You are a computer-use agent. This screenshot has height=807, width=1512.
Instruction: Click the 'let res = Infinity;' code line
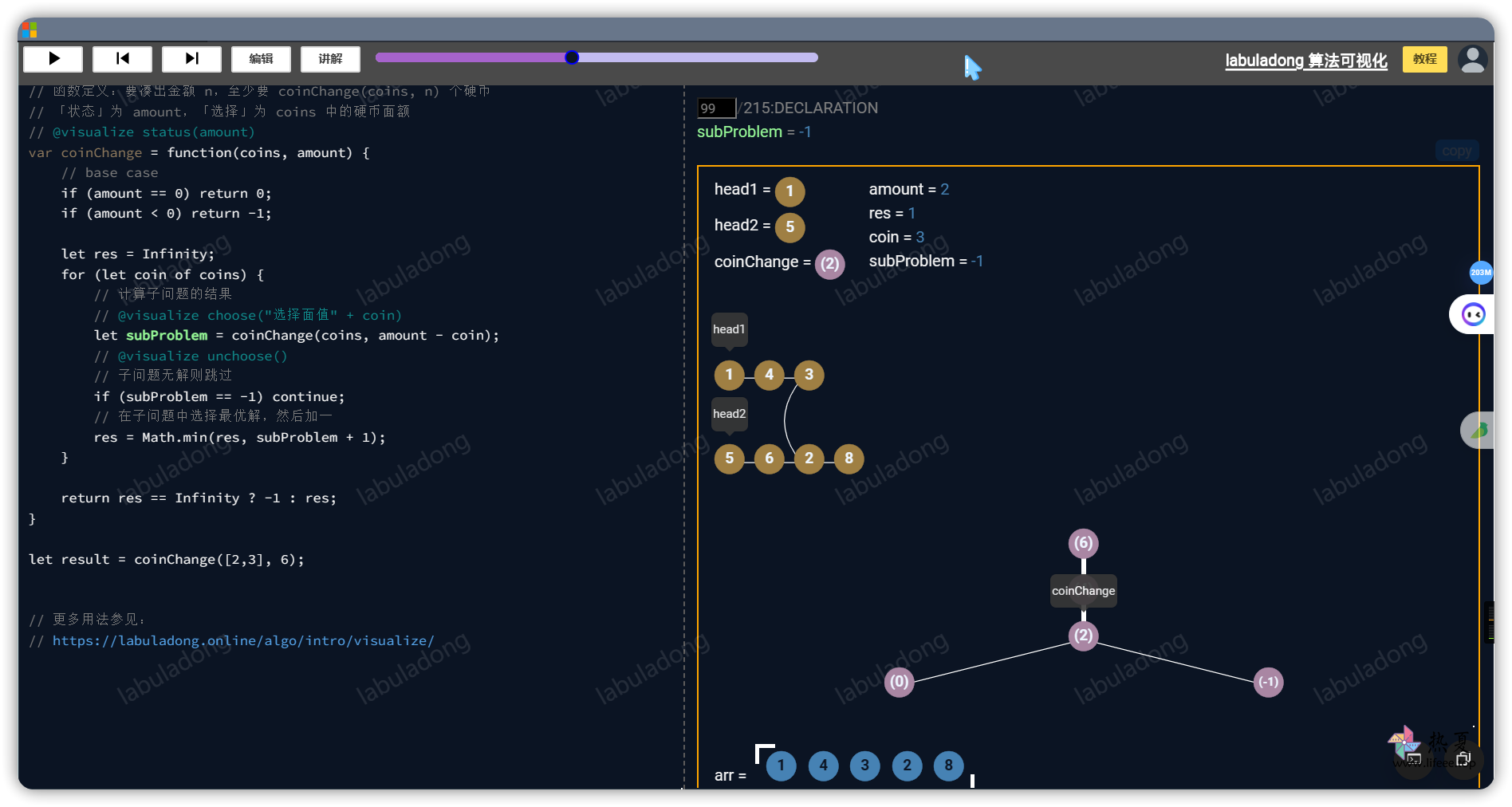[138, 254]
